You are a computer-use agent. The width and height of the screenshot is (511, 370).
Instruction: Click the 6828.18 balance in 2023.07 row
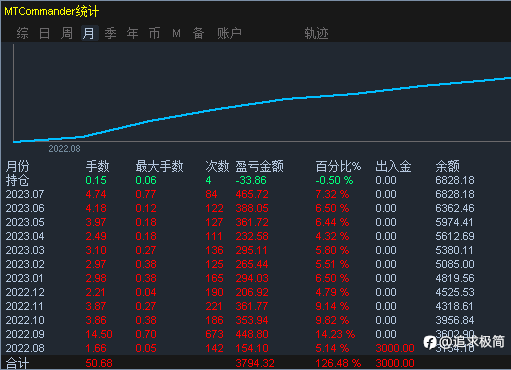click(x=455, y=194)
